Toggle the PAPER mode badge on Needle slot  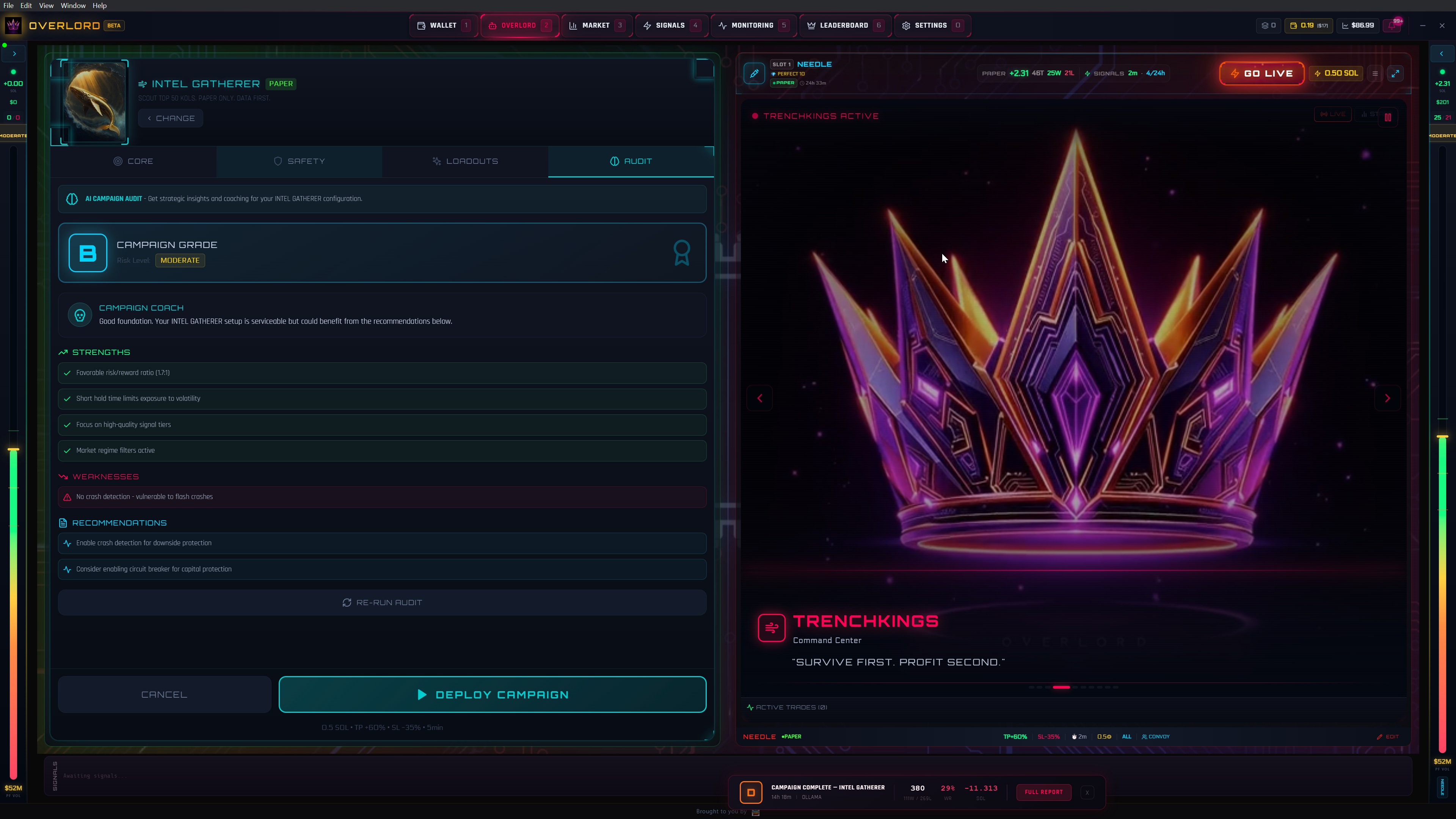point(783,83)
